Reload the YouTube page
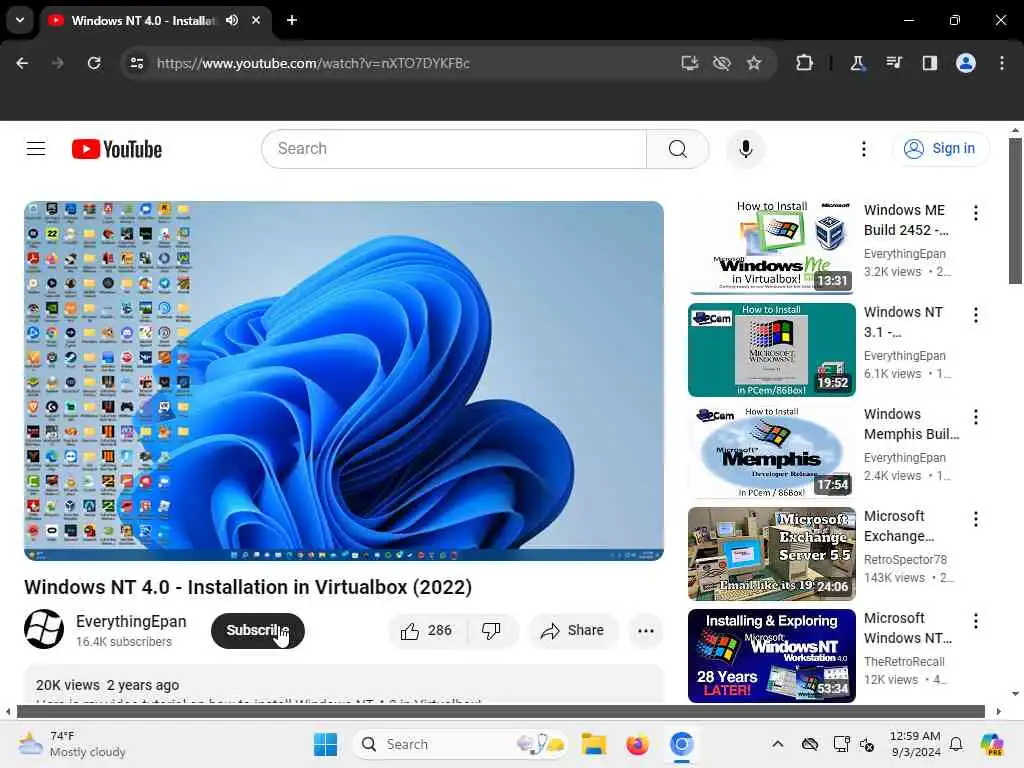The width and height of the screenshot is (1024, 768). click(x=94, y=63)
